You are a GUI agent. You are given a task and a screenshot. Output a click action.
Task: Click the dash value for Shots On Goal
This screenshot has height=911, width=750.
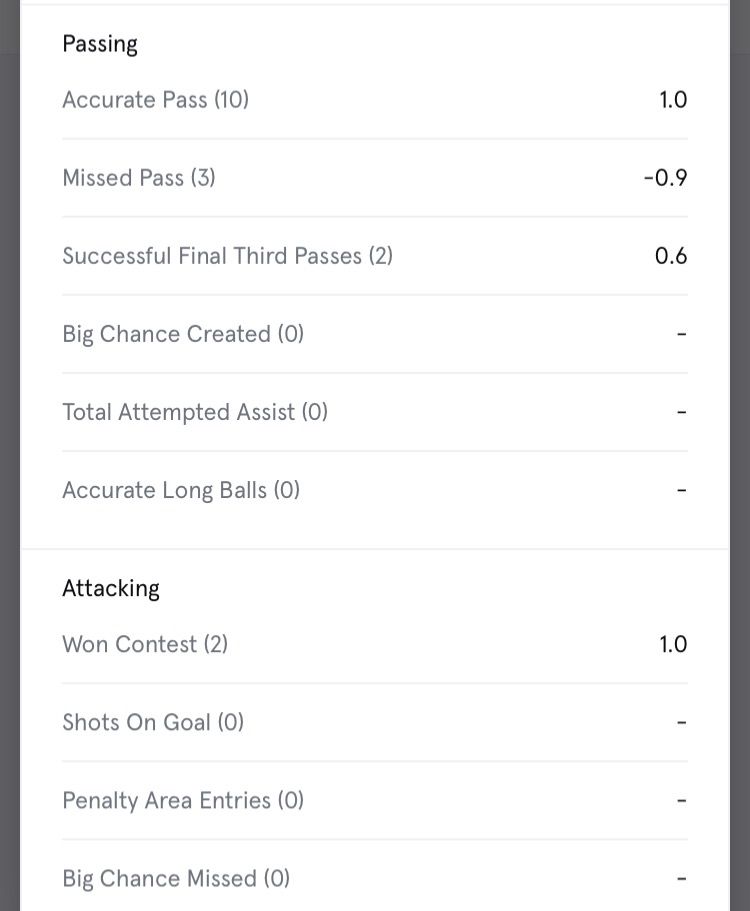pyautogui.click(x=682, y=722)
